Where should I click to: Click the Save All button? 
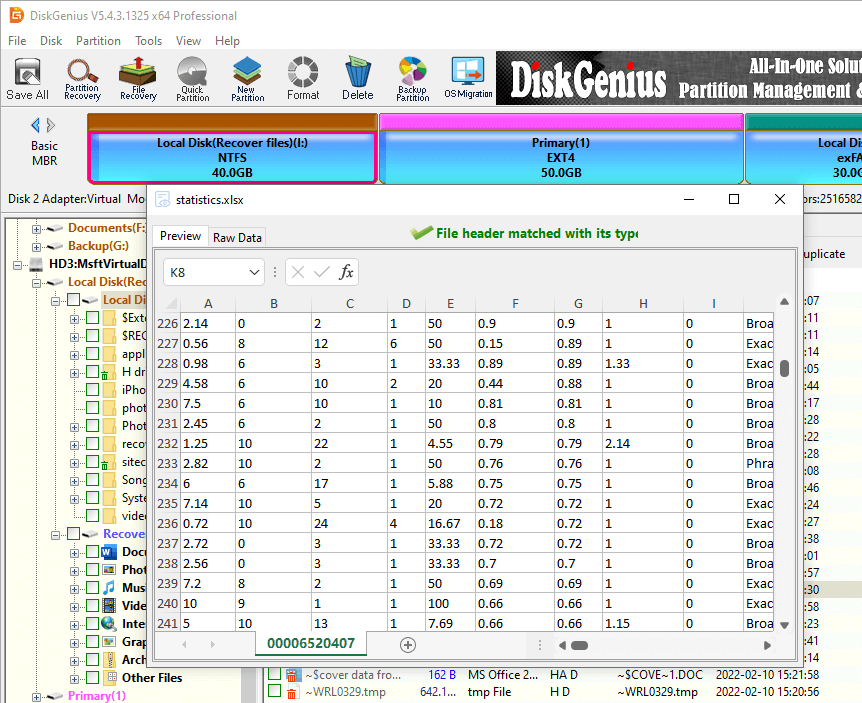pyautogui.click(x=27, y=77)
